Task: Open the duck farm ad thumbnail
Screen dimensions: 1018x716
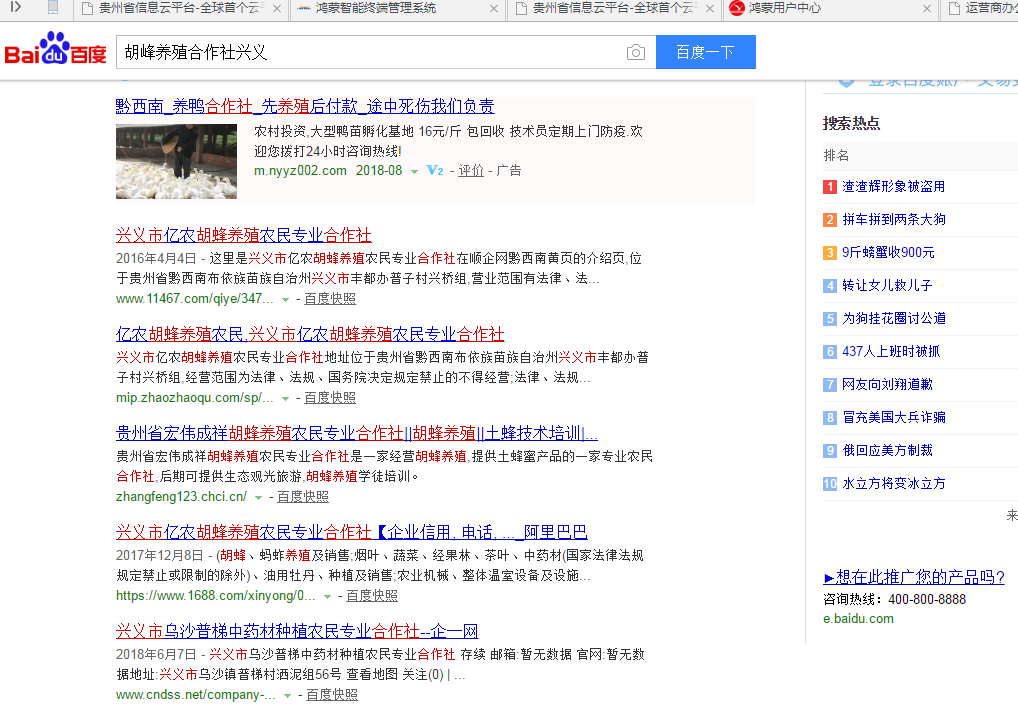Action: [176, 161]
